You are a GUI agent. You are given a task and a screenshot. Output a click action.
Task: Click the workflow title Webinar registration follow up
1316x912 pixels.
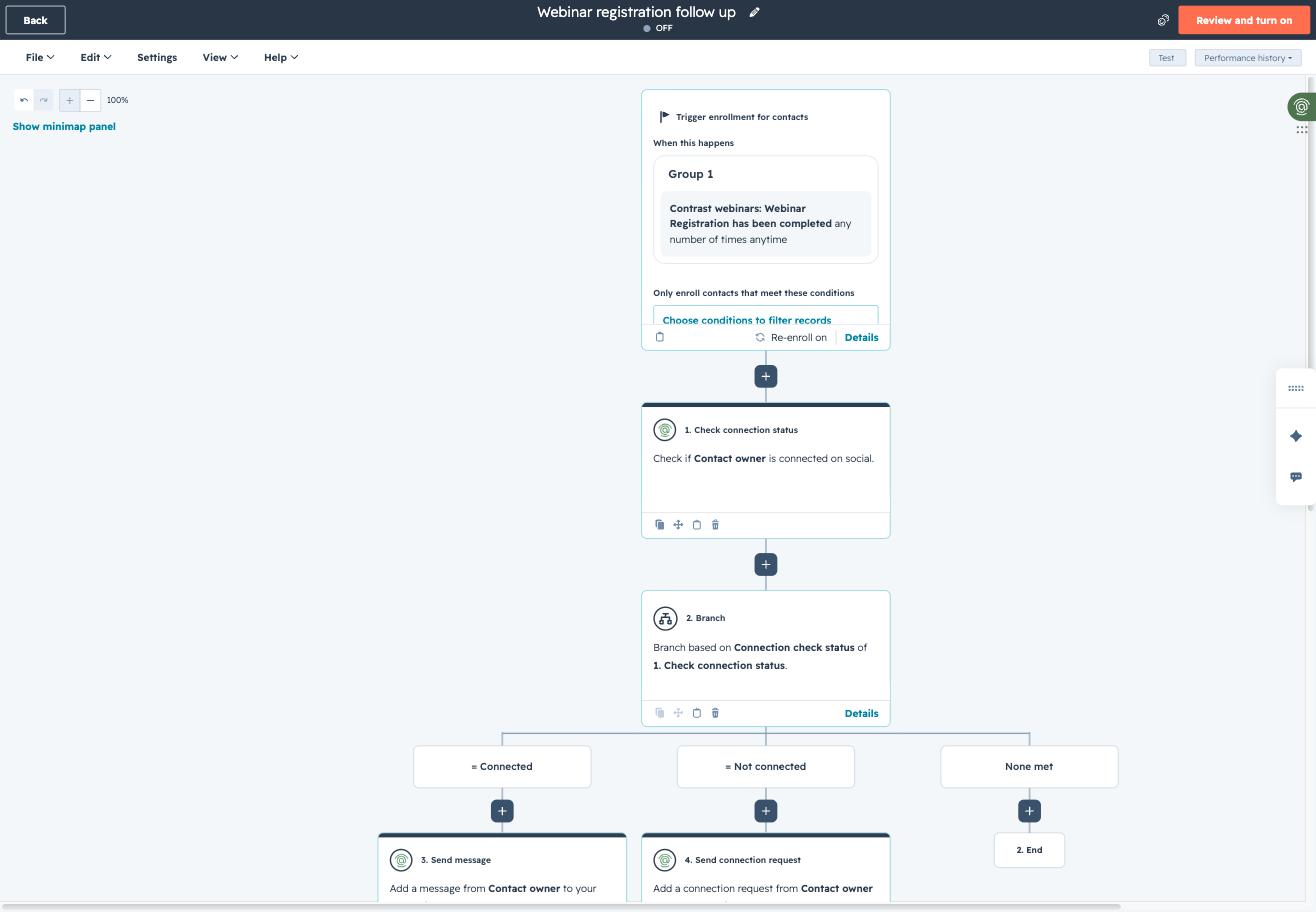[x=636, y=12]
